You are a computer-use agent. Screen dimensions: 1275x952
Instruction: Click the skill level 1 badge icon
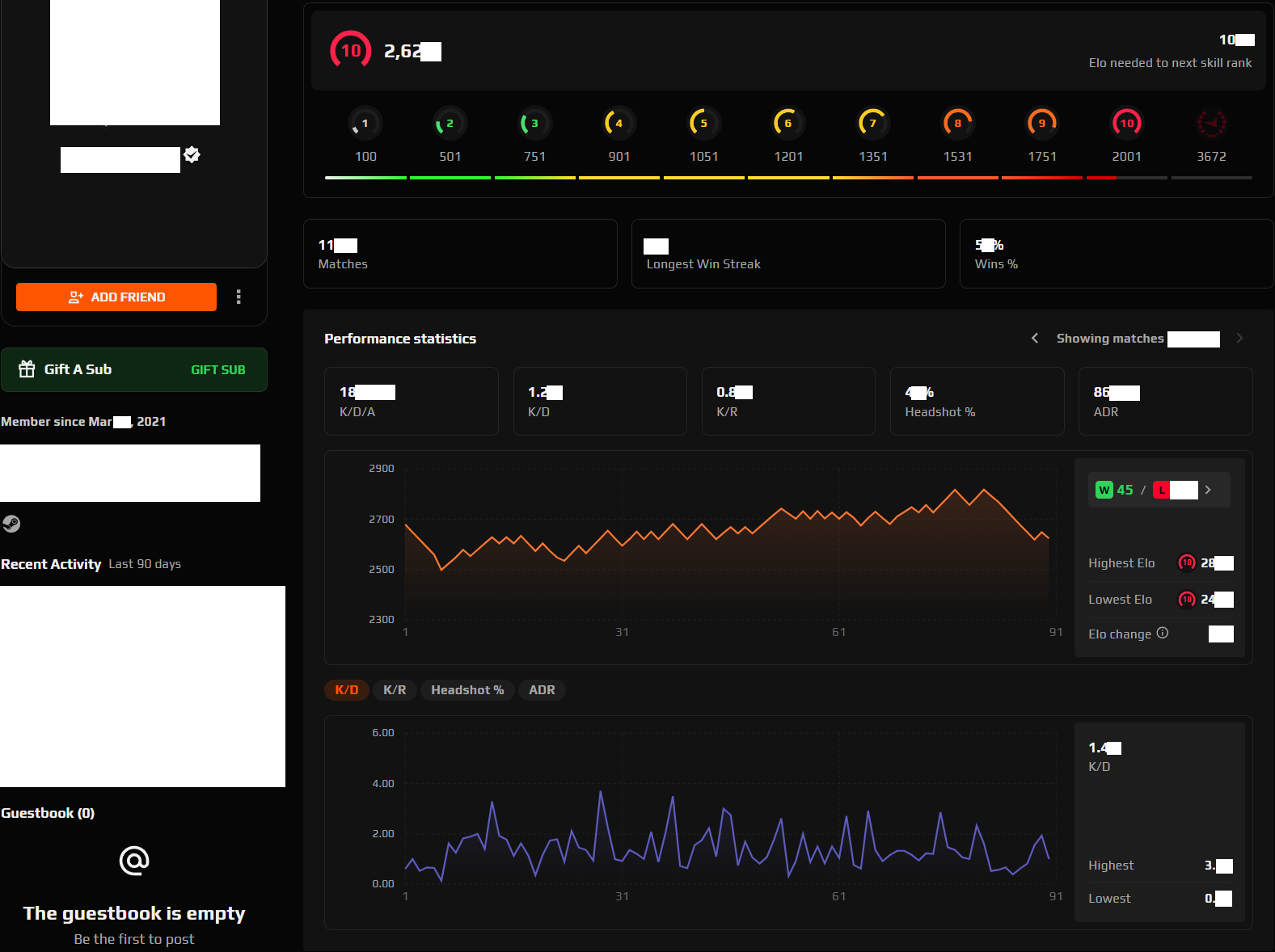(x=365, y=124)
